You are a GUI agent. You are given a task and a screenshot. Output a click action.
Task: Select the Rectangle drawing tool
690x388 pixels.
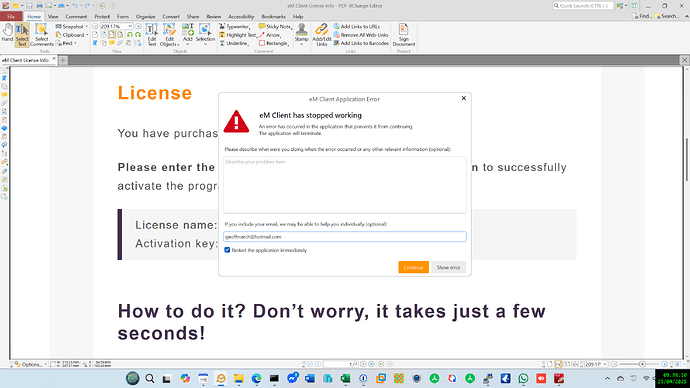pyautogui.click(x=274, y=43)
